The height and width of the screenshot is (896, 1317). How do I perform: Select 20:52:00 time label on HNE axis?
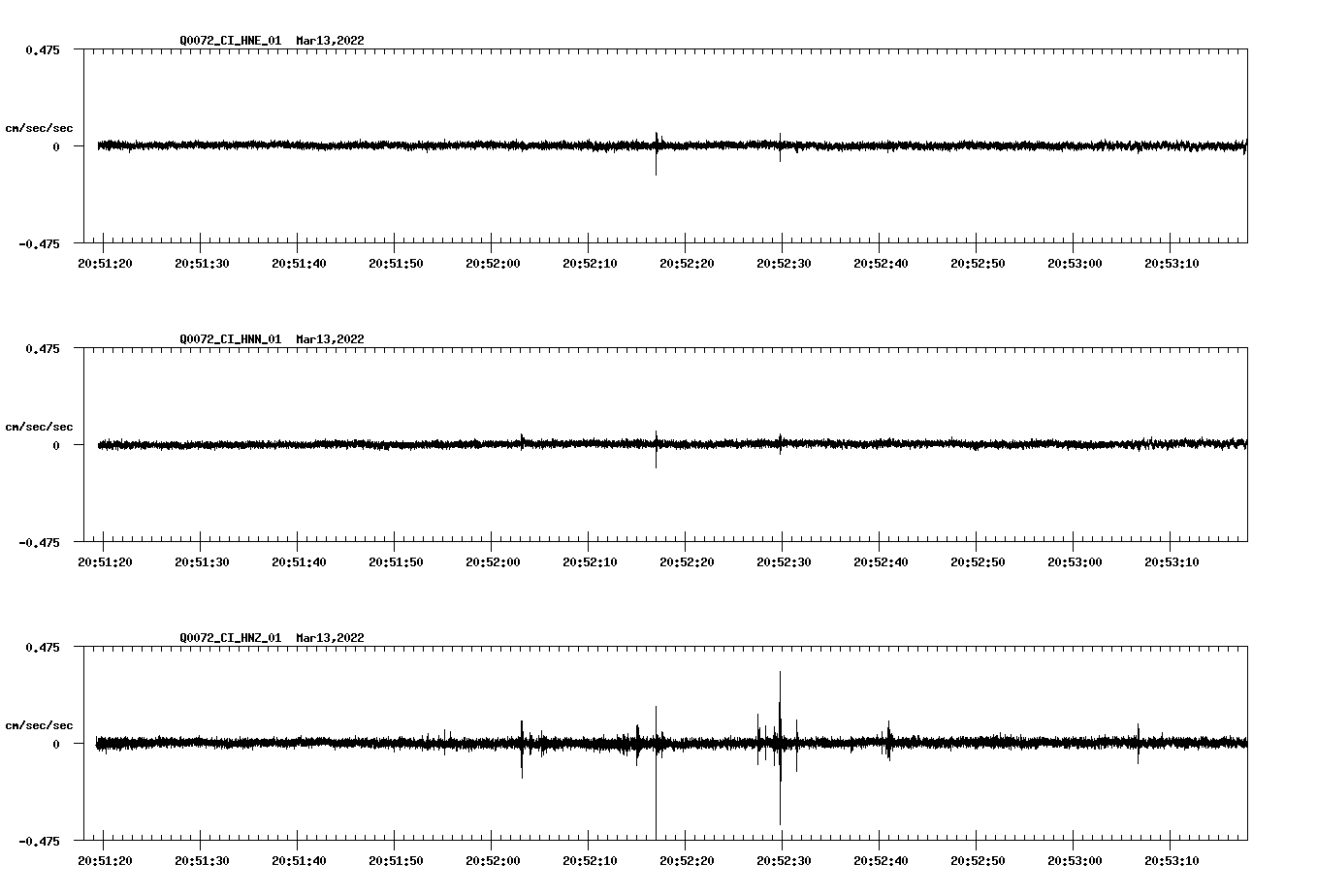[x=493, y=264]
